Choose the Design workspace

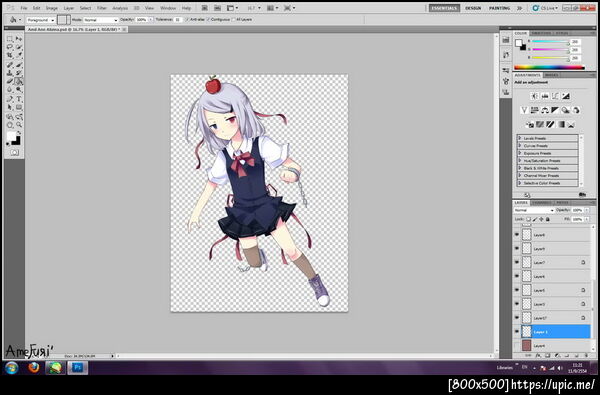[x=473, y=8]
